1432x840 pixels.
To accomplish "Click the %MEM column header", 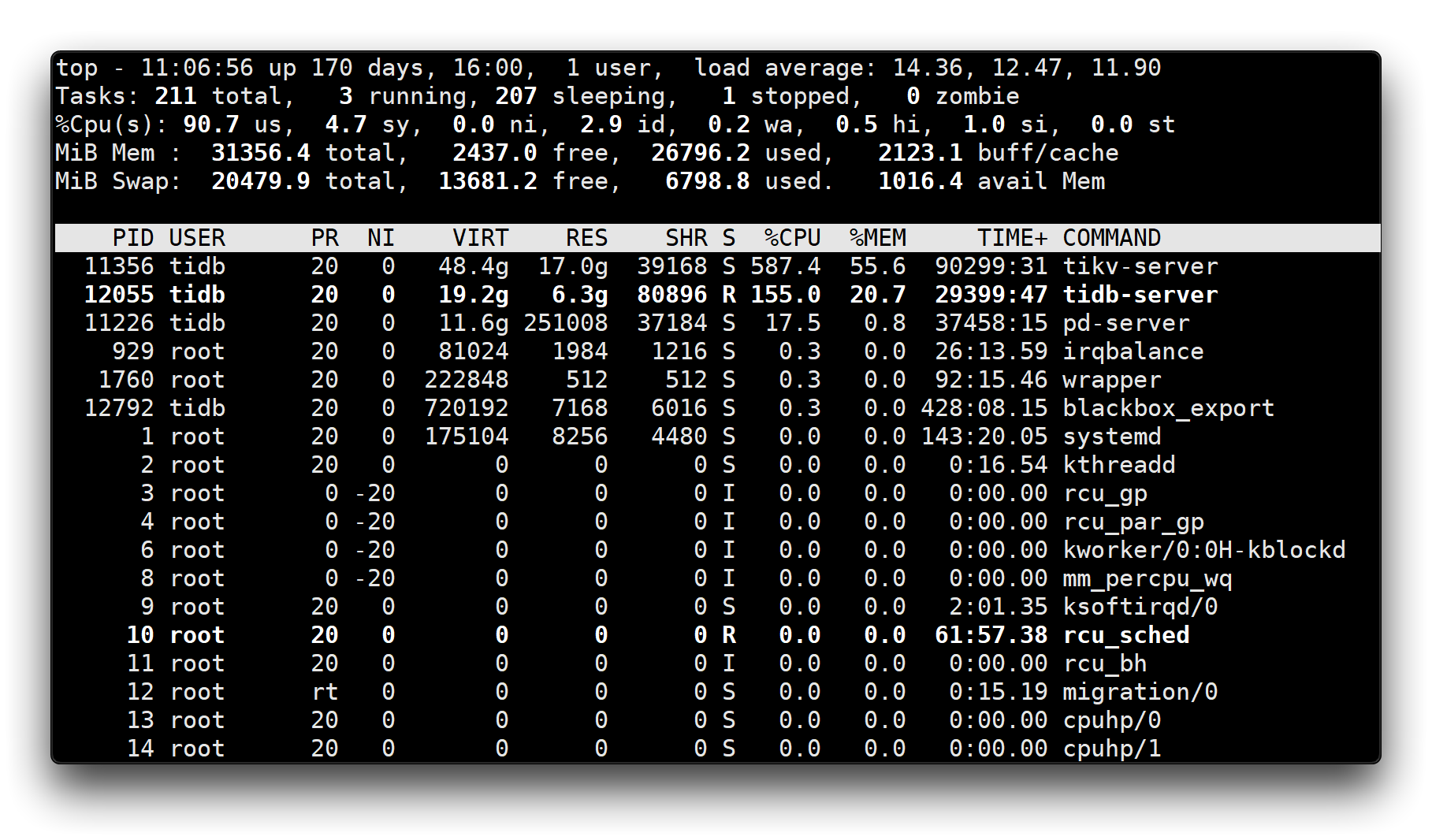I will click(878, 238).
